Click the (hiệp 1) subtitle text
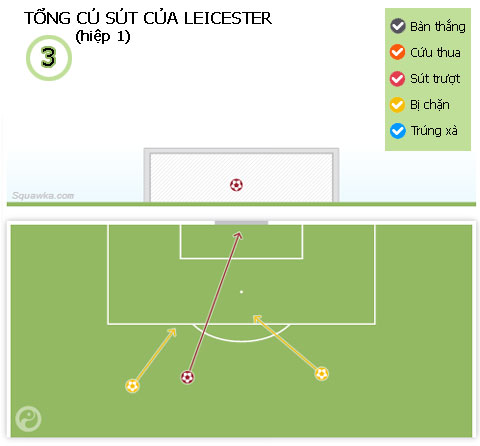 [103, 37]
